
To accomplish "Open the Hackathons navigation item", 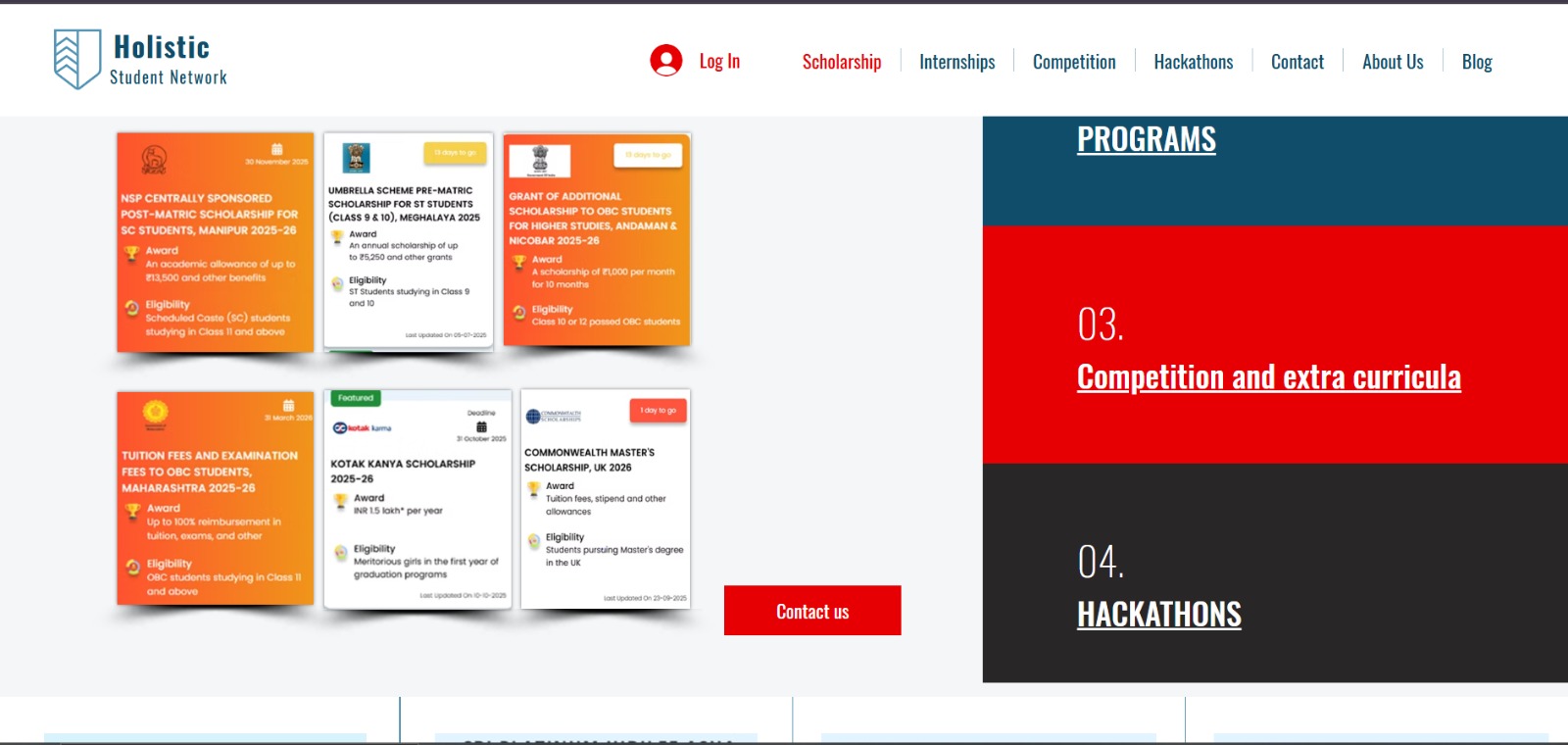I will (x=1193, y=62).
